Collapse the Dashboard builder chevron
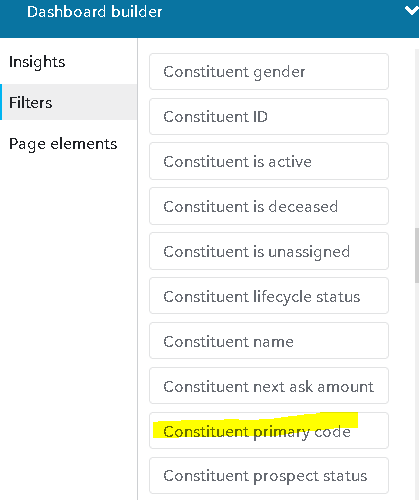 [x=412, y=11]
